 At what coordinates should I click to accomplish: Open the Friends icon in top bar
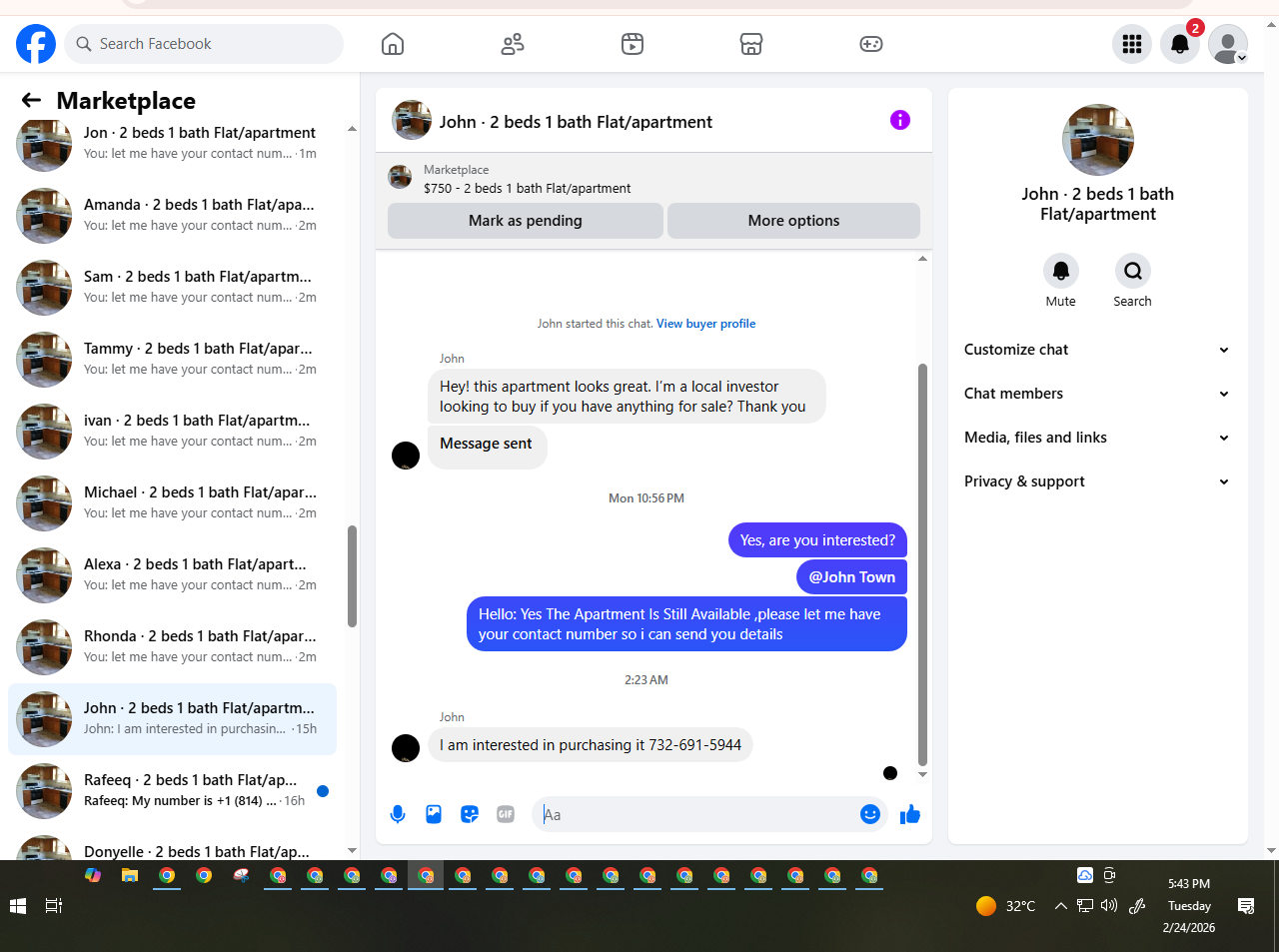(513, 44)
